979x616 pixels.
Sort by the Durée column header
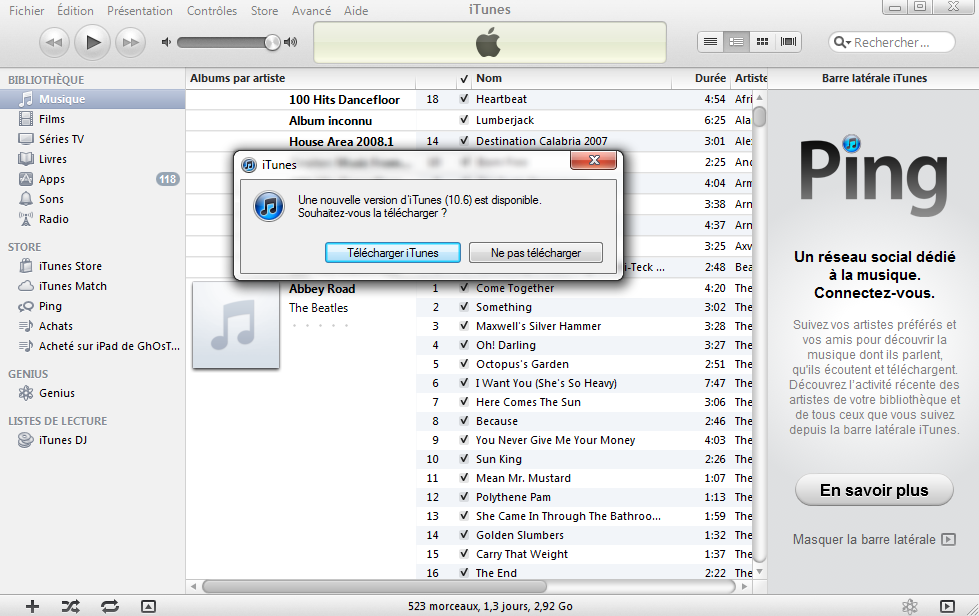pos(700,79)
